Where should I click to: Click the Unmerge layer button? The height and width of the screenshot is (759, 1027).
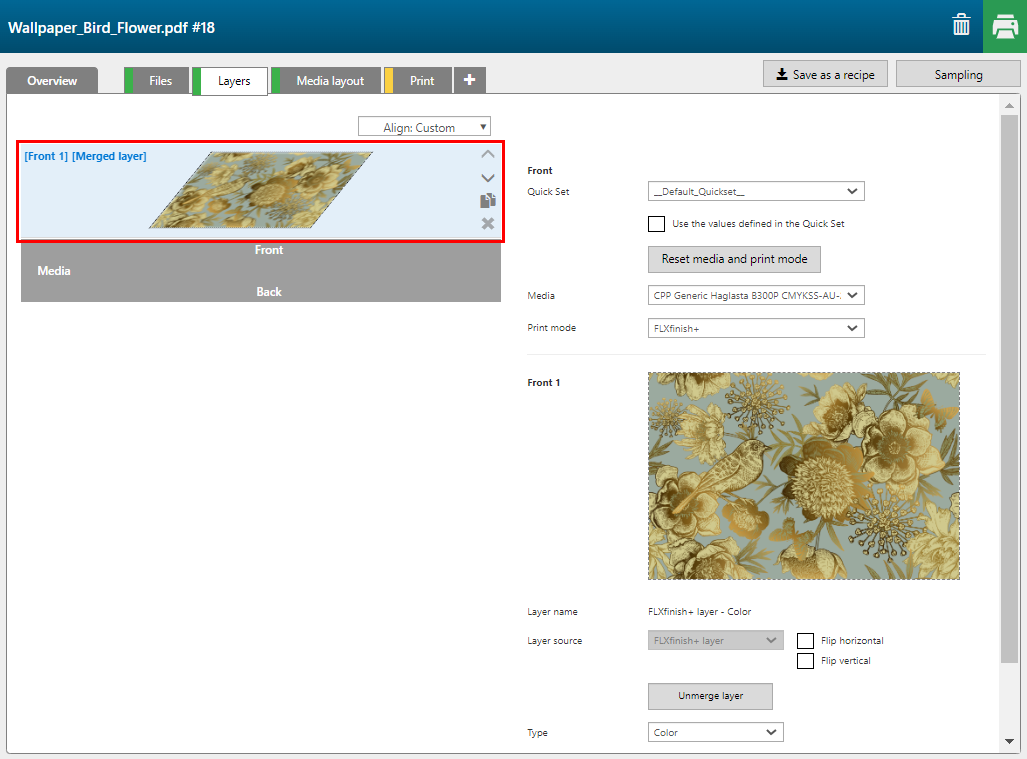pos(710,695)
